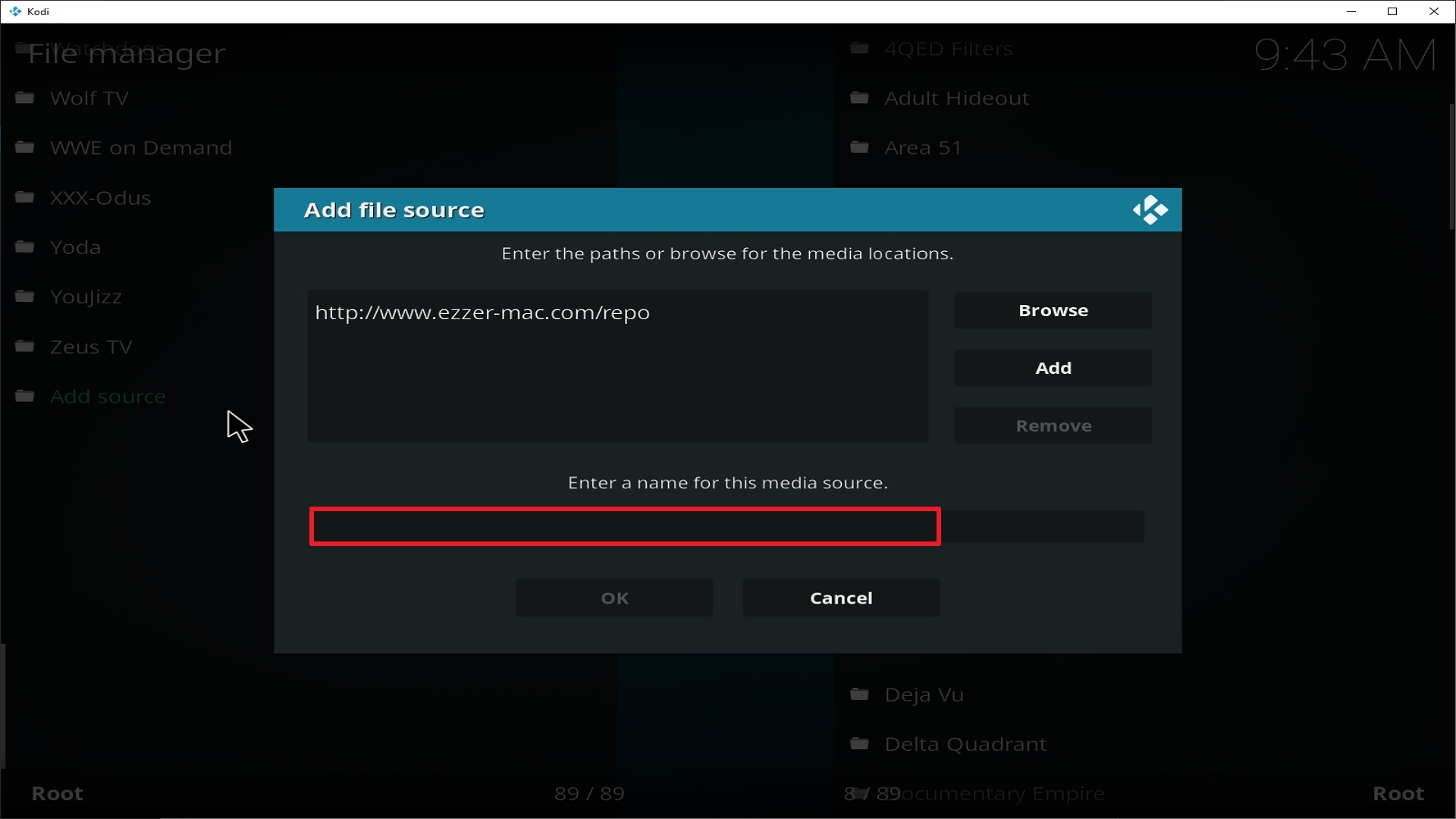The height and width of the screenshot is (819, 1456).
Task: Open the 4QED Filters folder icon
Action: click(x=859, y=49)
